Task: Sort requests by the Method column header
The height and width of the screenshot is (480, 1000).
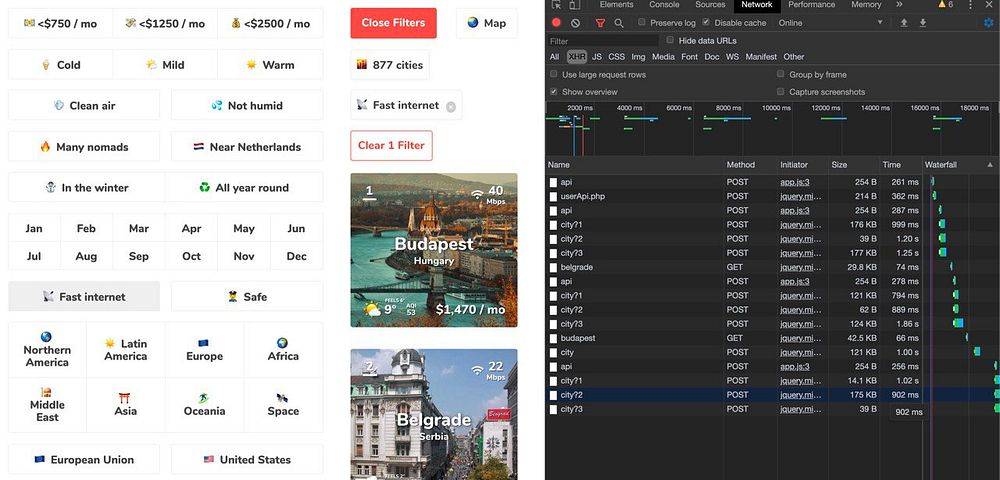Action: 751,164
